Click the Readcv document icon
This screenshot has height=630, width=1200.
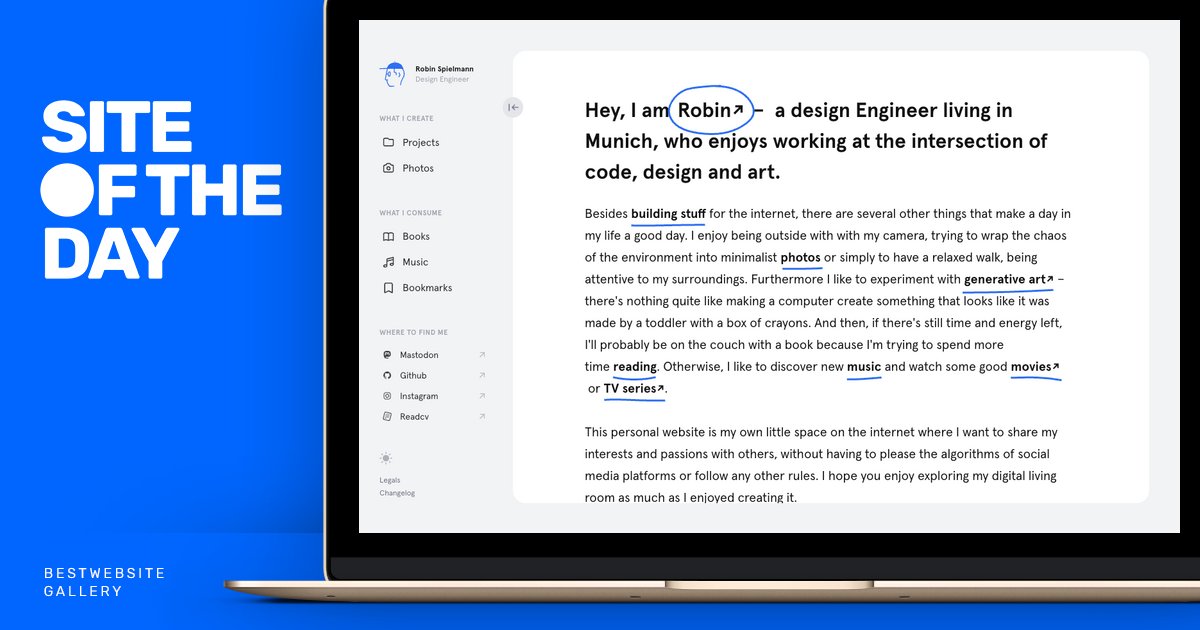(x=389, y=416)
